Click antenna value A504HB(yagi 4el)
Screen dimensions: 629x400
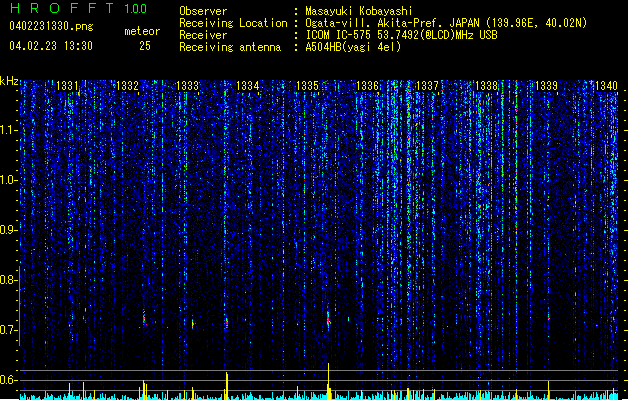pyautogui.click(x=353, y=47)
